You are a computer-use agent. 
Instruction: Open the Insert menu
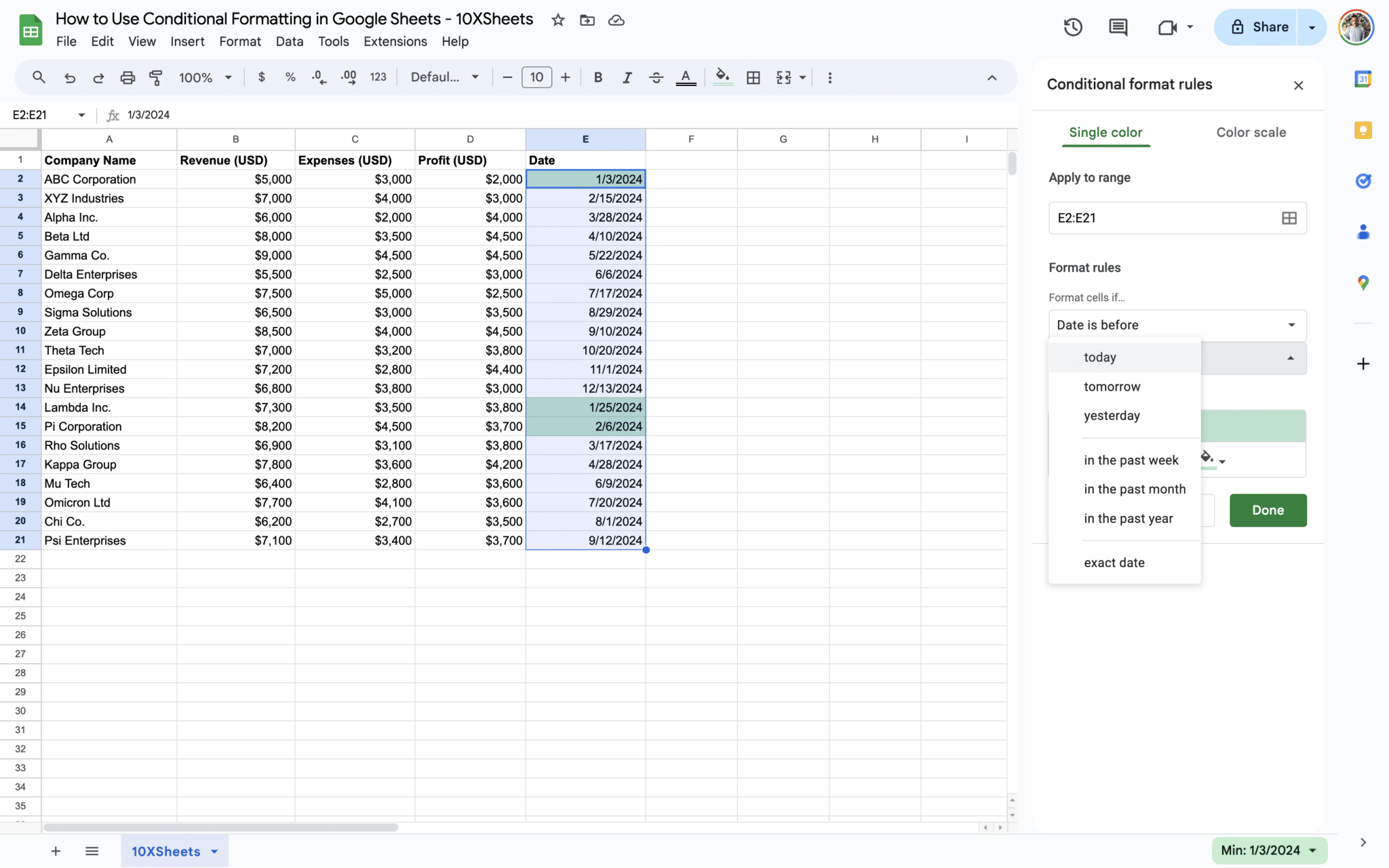(x=187, y=41)
